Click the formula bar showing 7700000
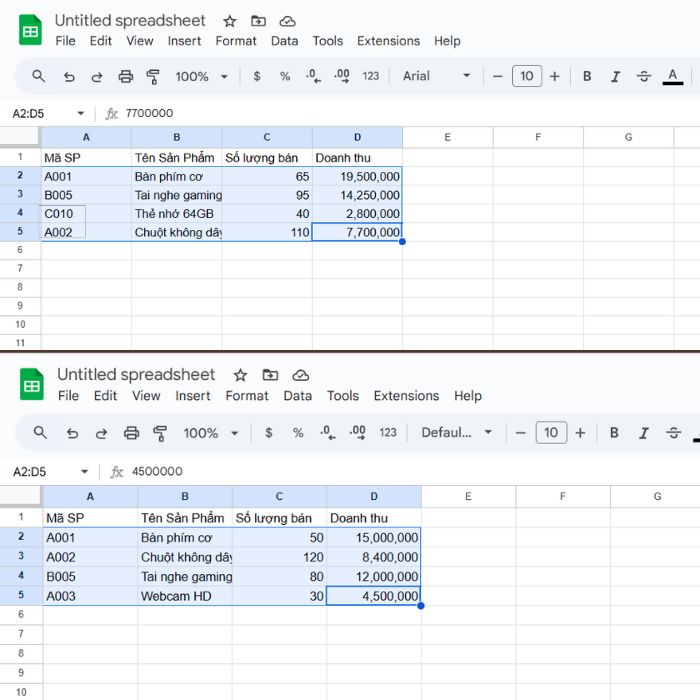 coord(402,113)
